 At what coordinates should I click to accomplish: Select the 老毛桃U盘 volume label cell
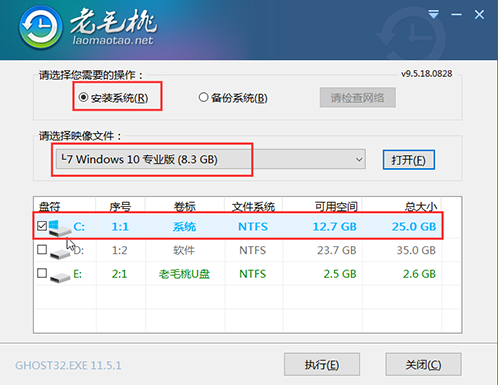coord(184,274)
